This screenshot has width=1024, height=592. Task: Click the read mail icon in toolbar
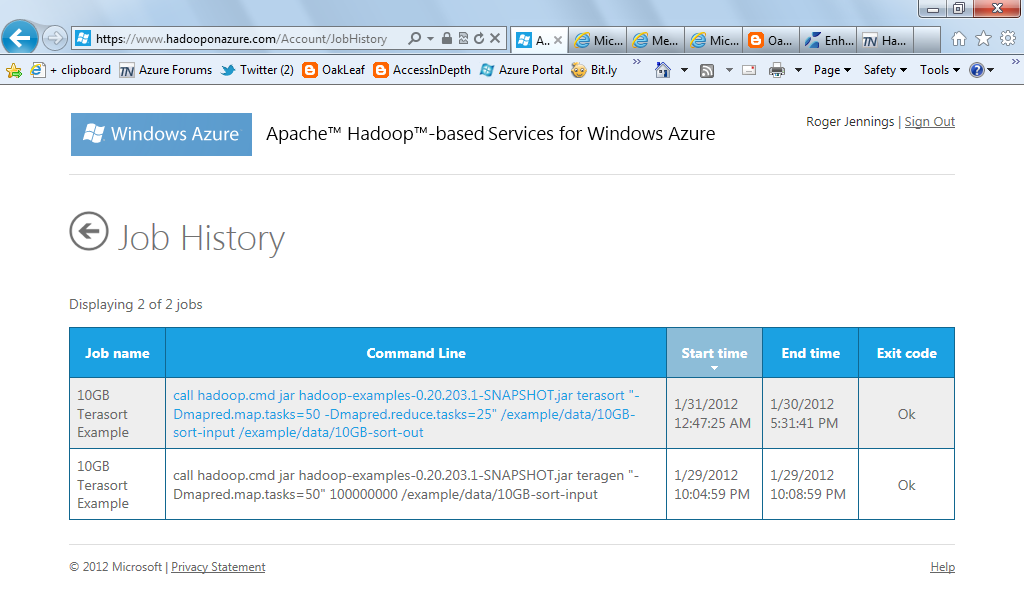749,70
